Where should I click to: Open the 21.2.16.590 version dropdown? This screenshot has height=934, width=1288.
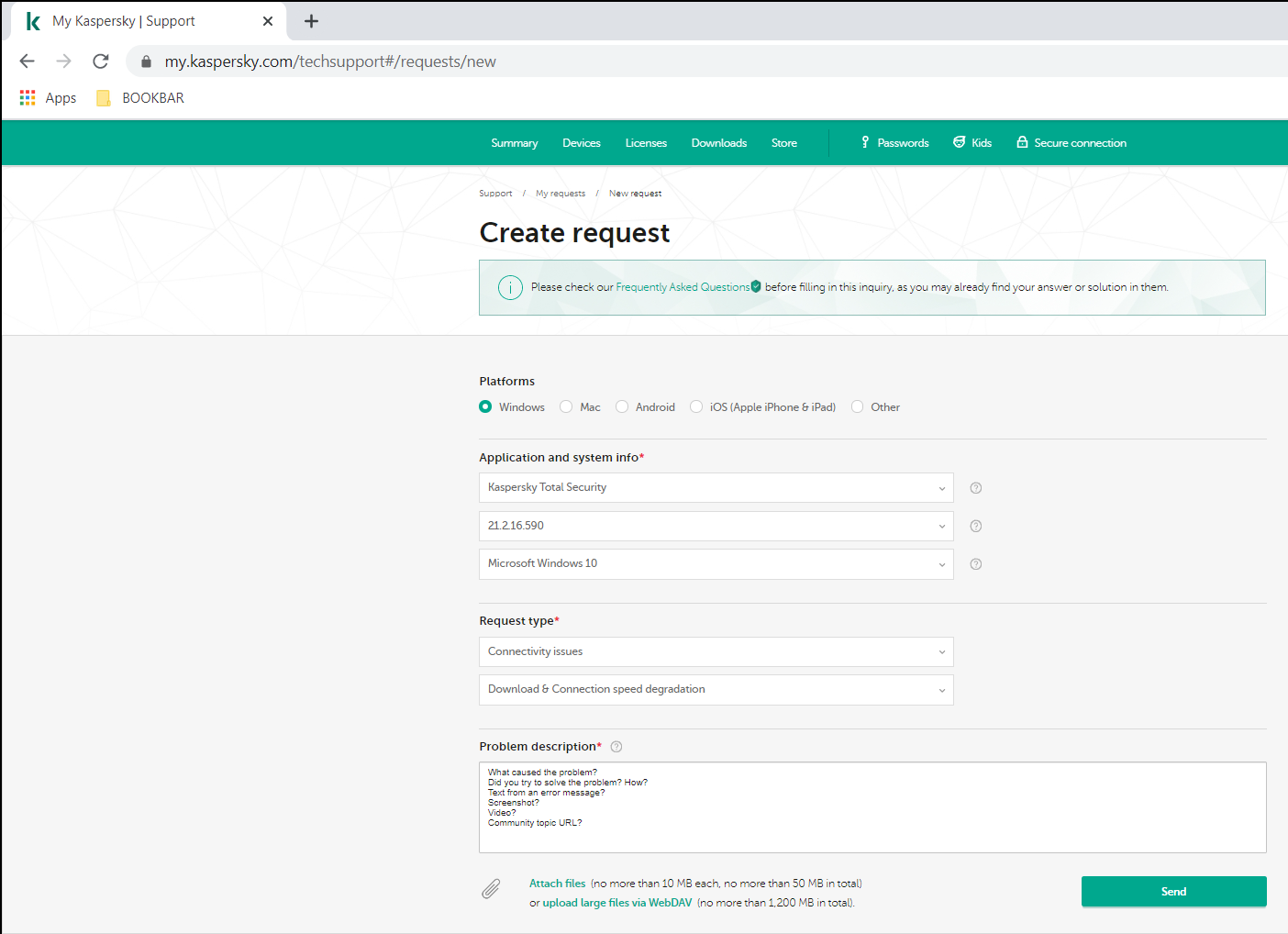(716, 526)
